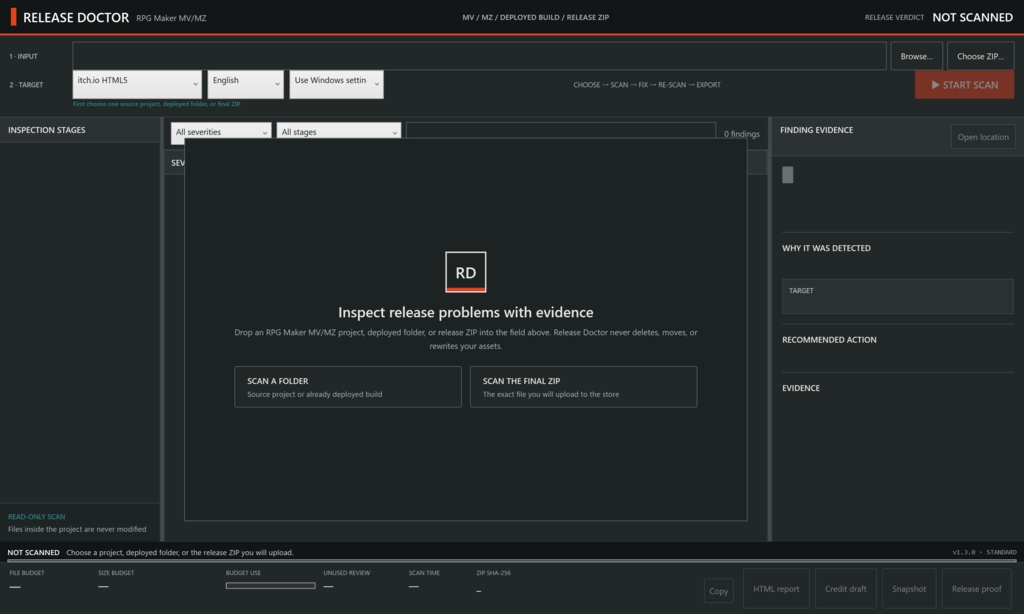
Task: Click the Choose ZIP... button
Action: [x=980, y=56]
